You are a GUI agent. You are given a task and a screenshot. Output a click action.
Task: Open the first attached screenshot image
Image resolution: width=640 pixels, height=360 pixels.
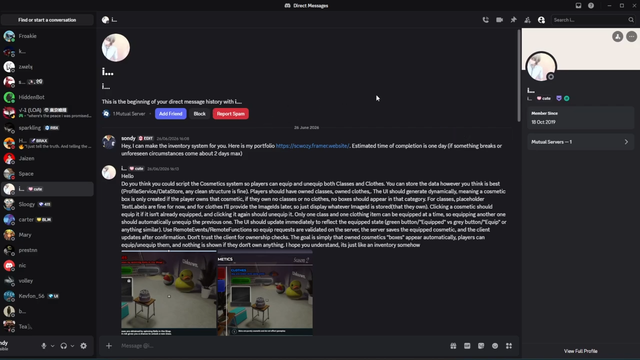169,293
